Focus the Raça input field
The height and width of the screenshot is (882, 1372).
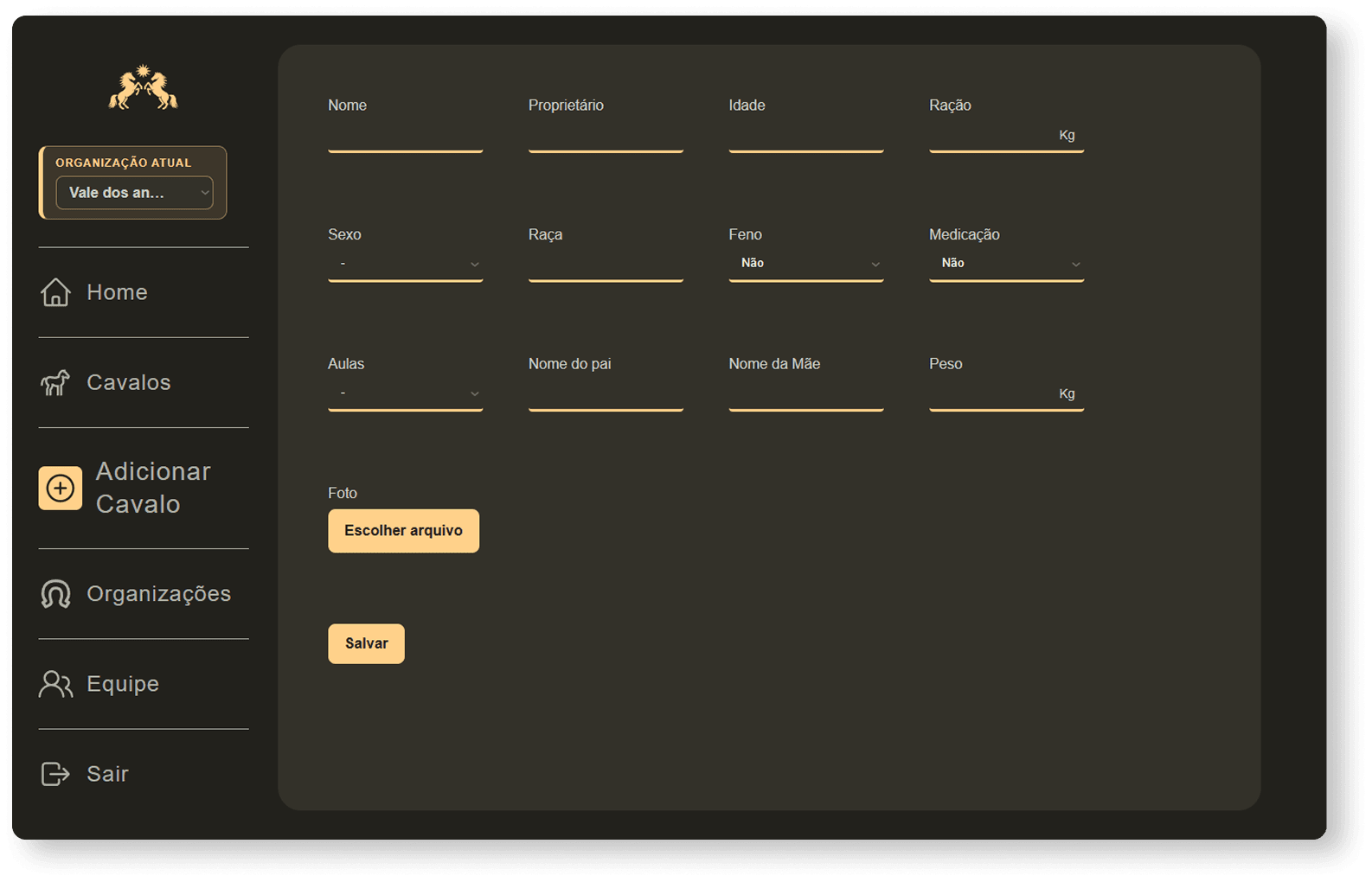point(606,265)
